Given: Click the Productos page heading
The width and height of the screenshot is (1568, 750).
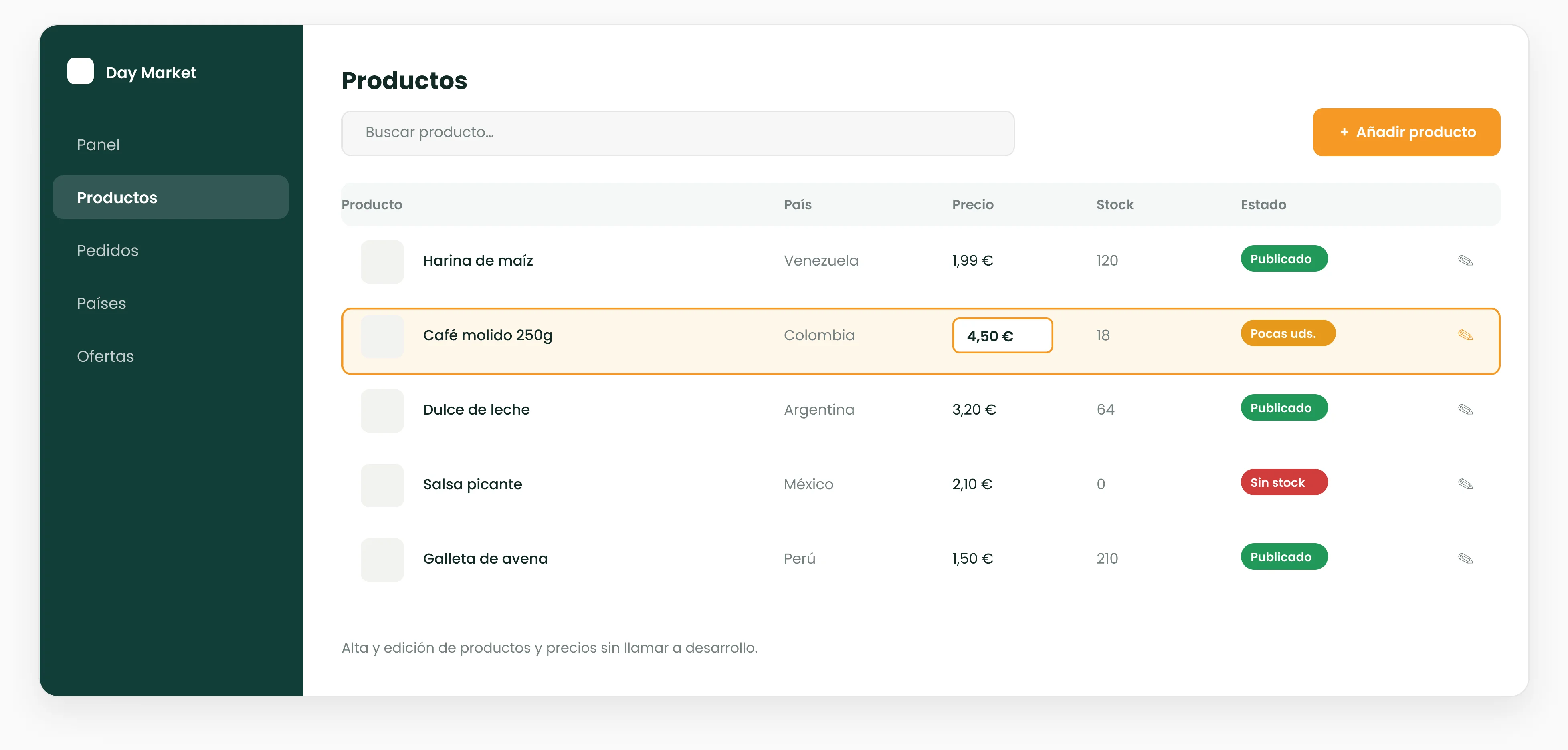Looking at the screenshot, I should pos(404,80).
